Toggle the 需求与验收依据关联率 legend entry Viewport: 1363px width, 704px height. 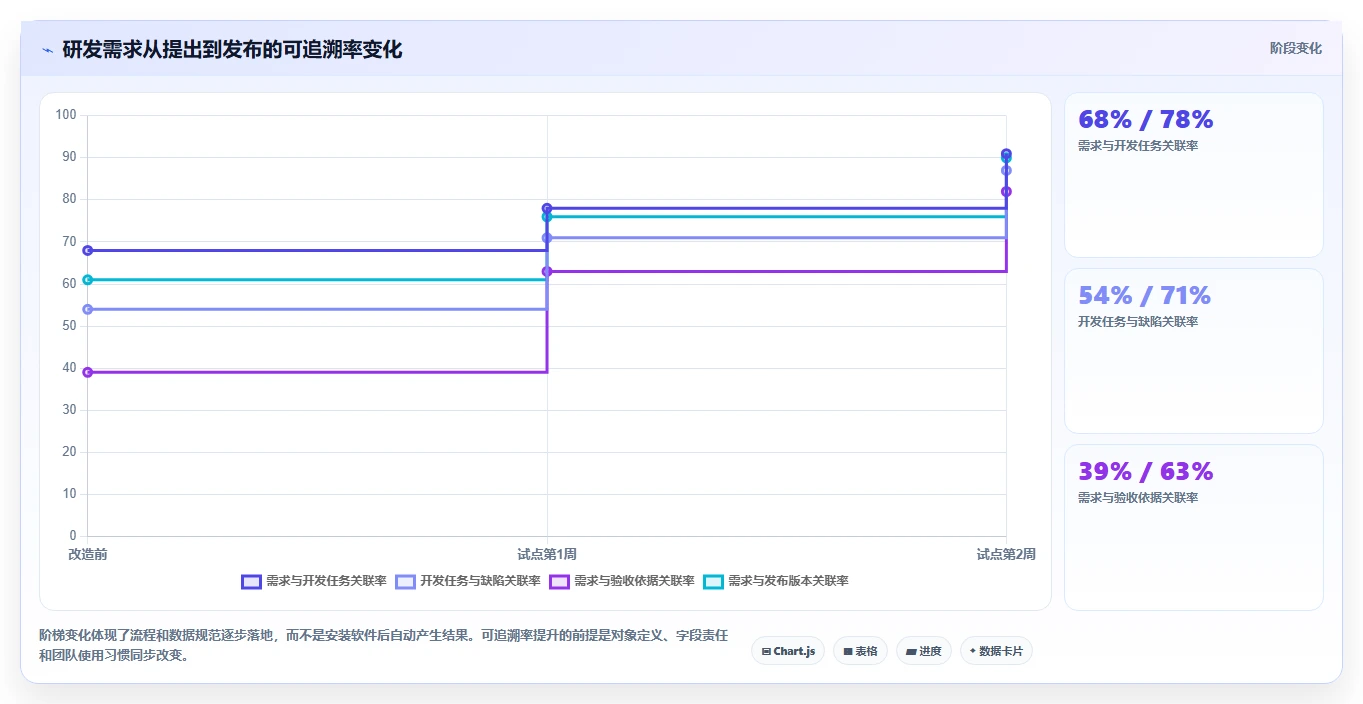622,581
